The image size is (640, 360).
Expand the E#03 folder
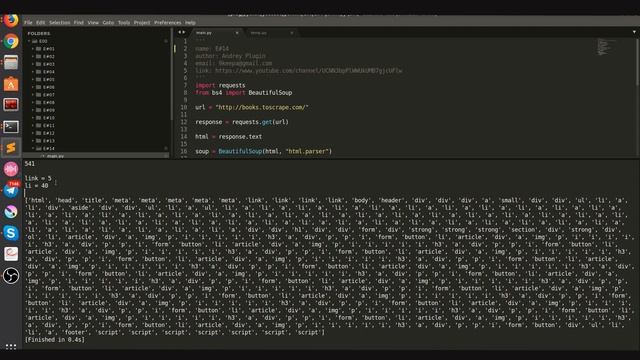pyautogui.click(x=33, y=64)
